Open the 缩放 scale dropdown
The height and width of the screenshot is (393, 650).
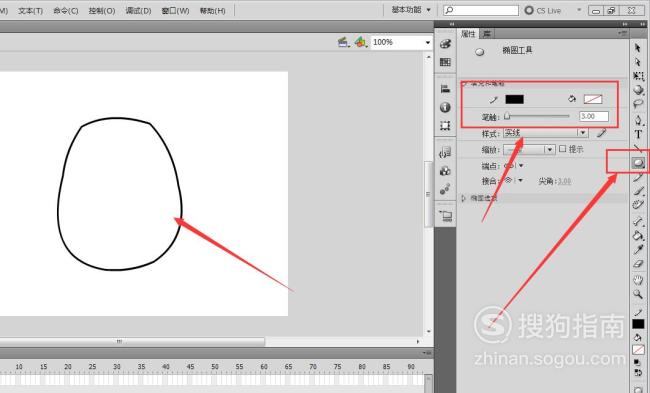pyautogui.click(x=529, y=149)
